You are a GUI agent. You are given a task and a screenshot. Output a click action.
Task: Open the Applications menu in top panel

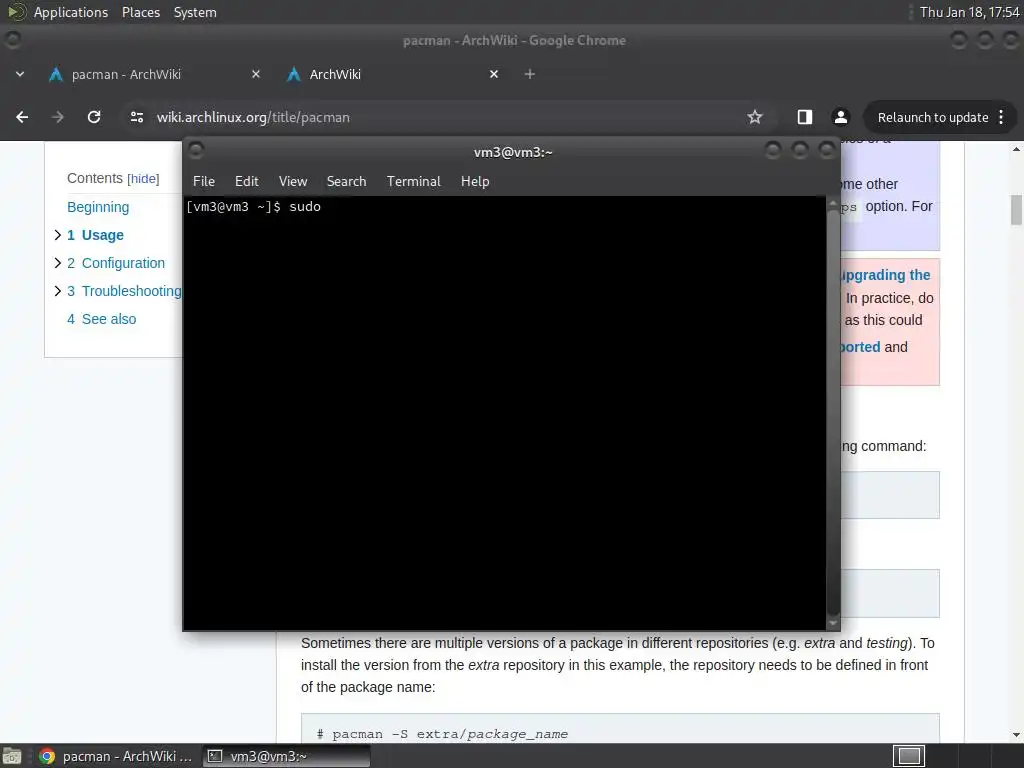point(71,12)
